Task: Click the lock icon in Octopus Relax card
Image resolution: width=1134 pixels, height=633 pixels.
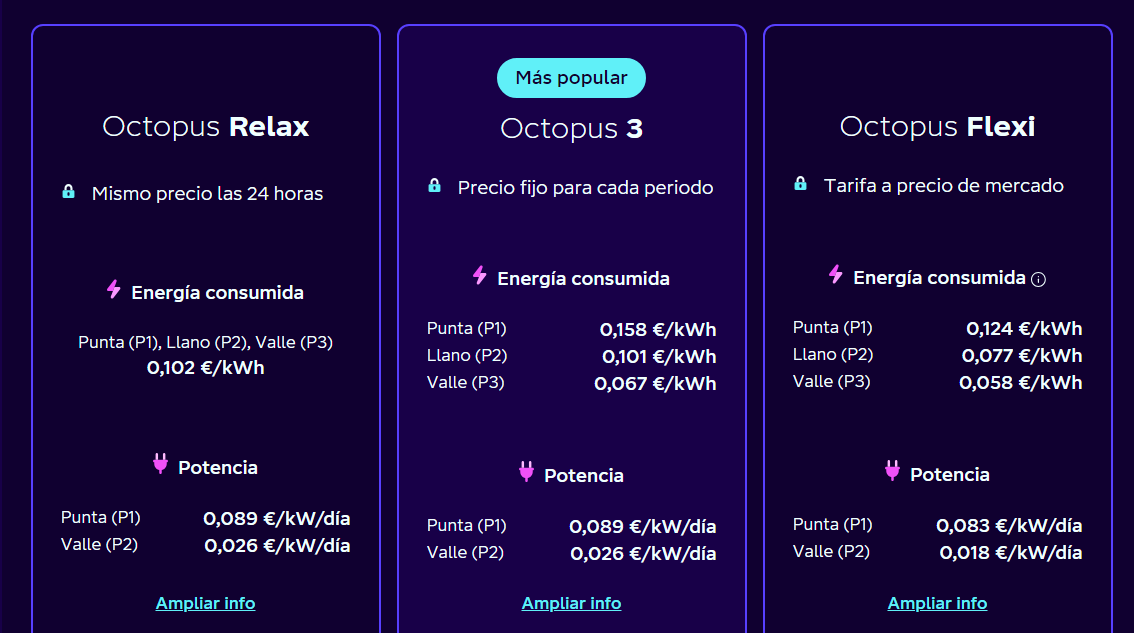Action: click(68, 192)
